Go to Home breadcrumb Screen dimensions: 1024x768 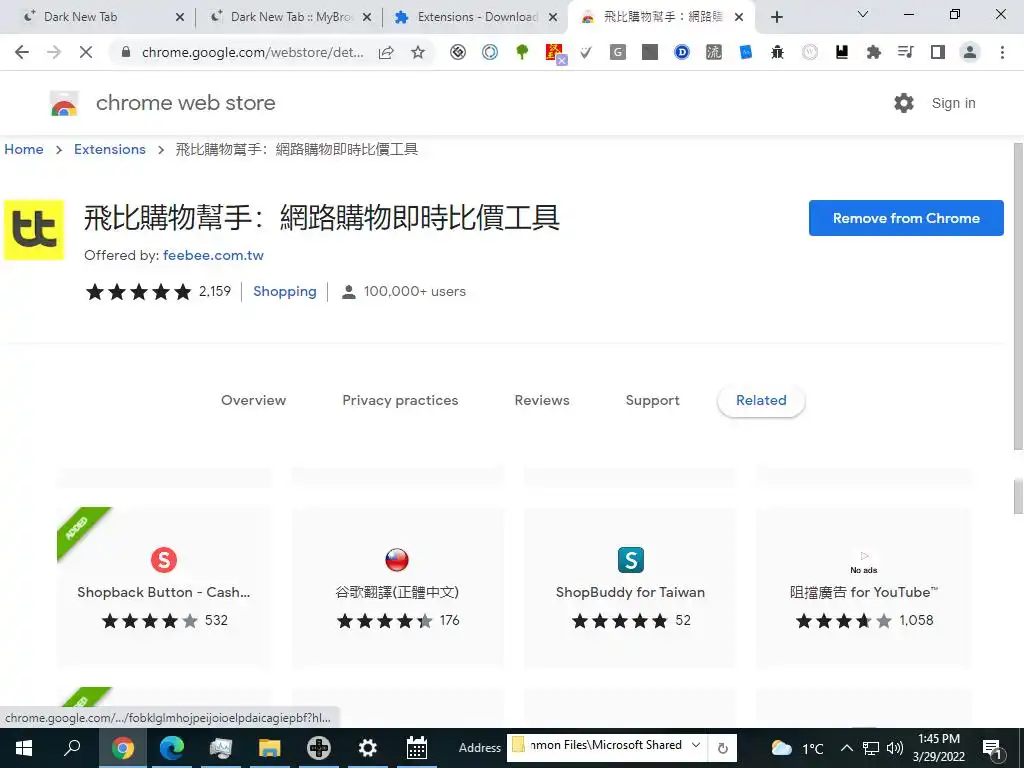click(x=24, y=150)
